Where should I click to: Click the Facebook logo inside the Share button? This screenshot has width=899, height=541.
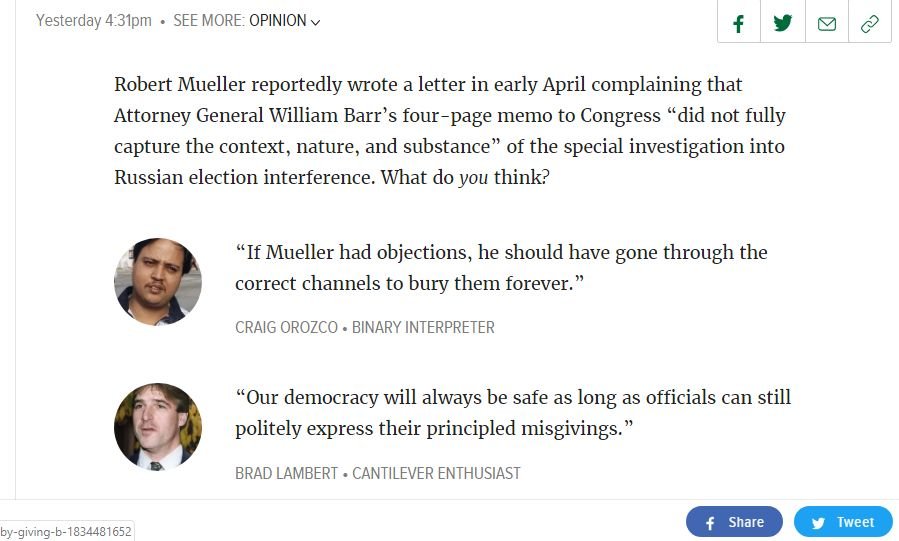coord(710,522)
